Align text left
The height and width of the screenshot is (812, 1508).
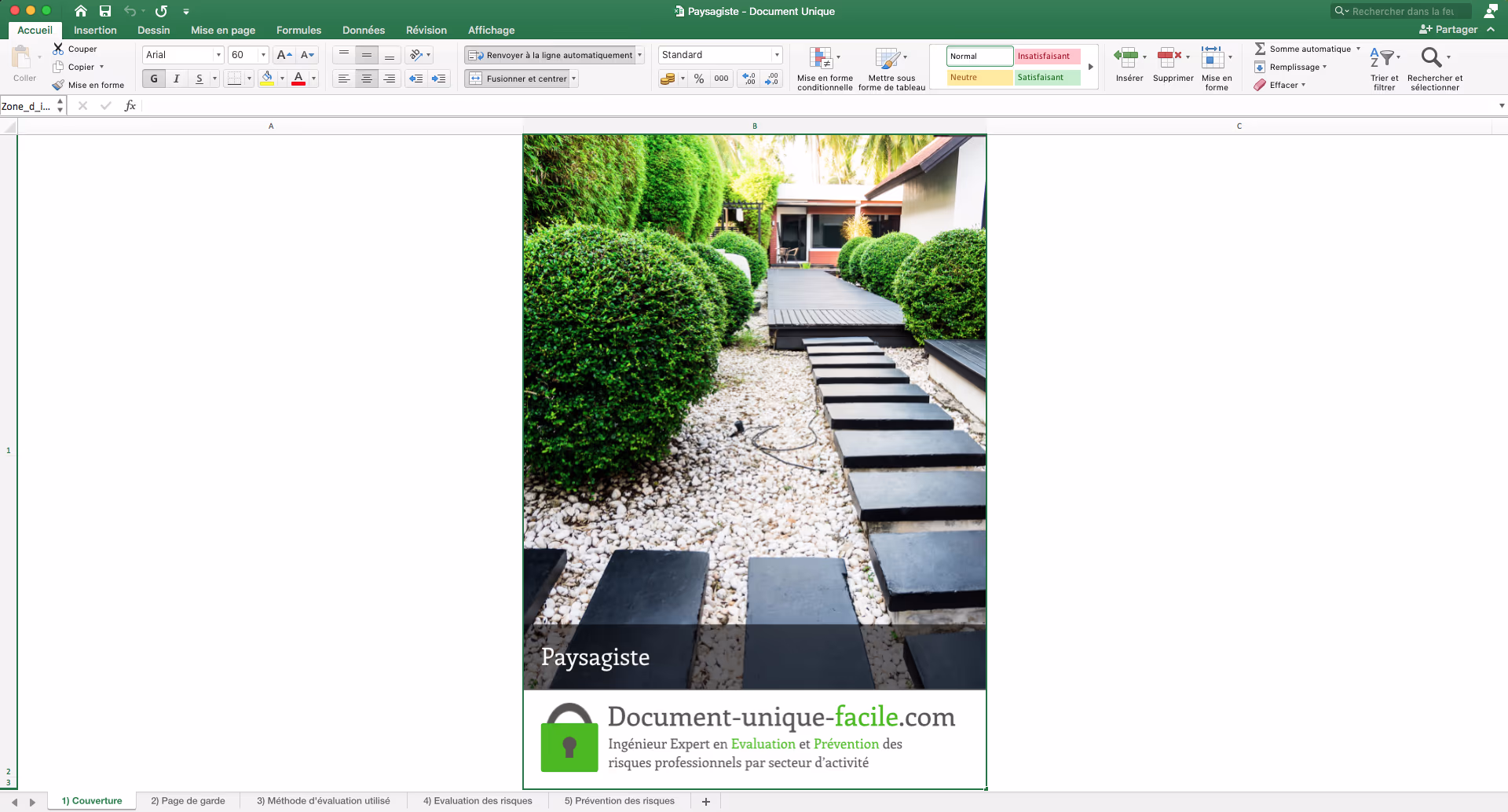(344, 79)
